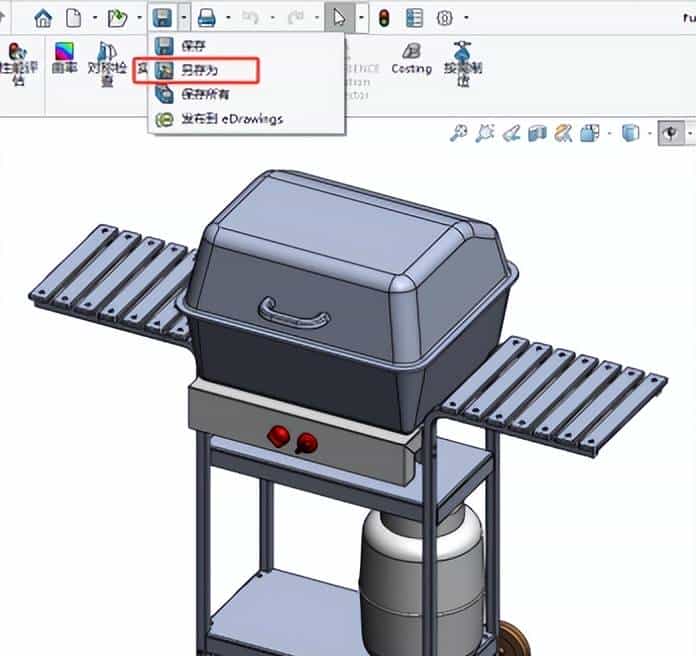Image resolution: width=696 pixels, height=656 pixels.
Task: Select the right red control knob
Action: pyautogui.click(x=306, y=443)
